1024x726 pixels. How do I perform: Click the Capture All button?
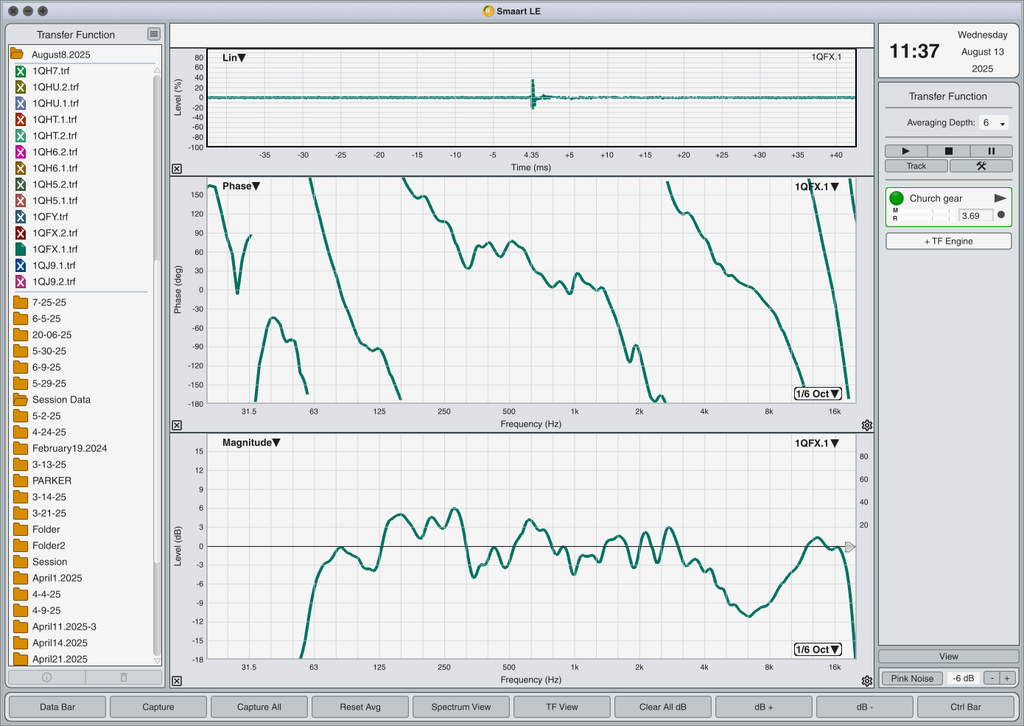[x=259, y=706]
